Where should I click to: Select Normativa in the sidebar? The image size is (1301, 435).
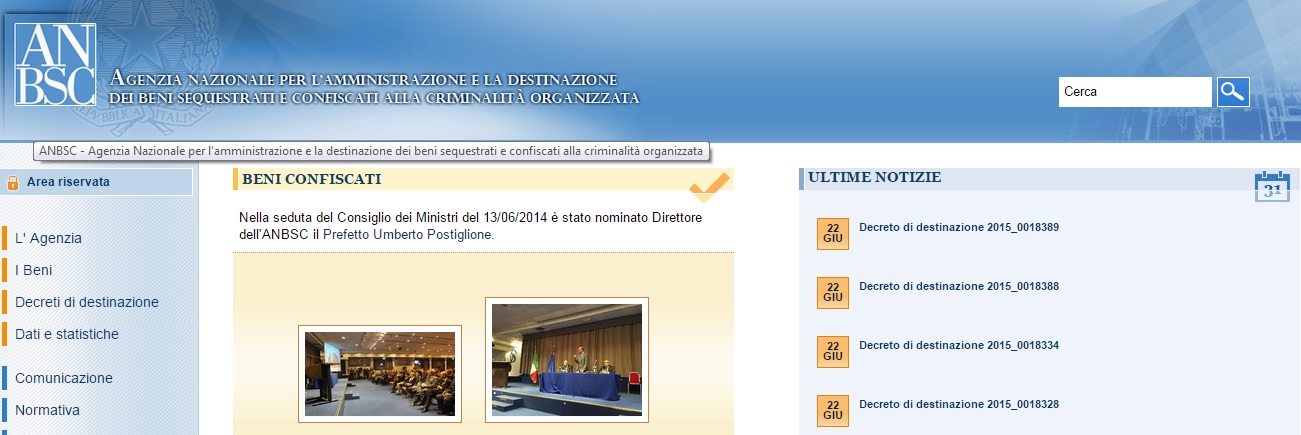tap(47, 410)
